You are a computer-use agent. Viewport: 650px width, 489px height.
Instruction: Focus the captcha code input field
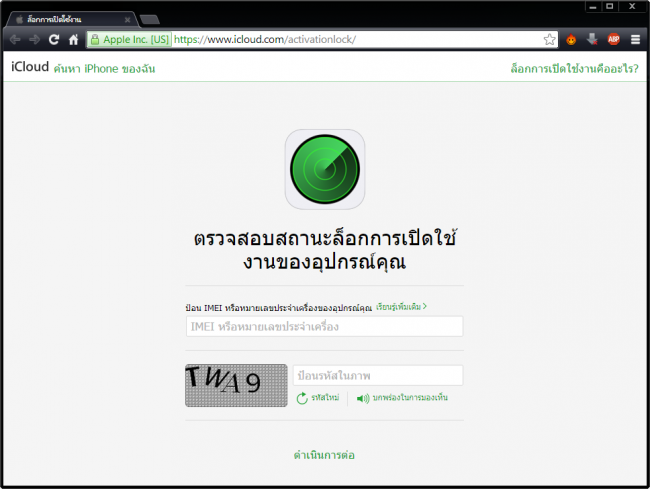pos(378,375)
